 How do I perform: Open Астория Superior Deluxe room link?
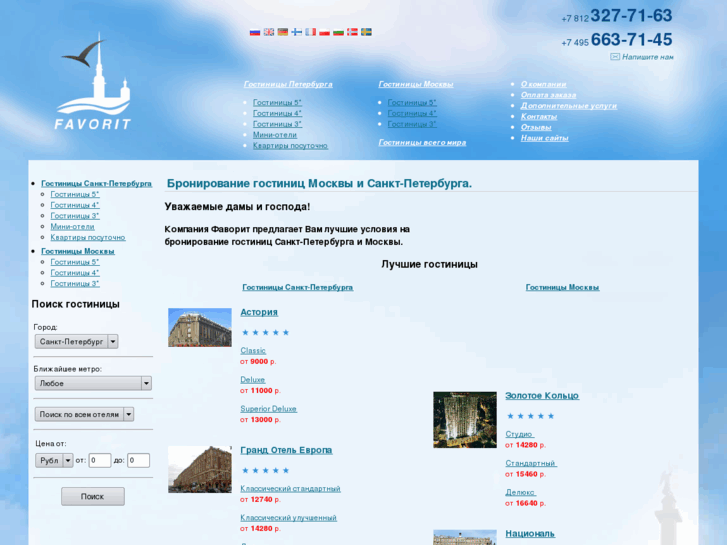click(268, 409)
